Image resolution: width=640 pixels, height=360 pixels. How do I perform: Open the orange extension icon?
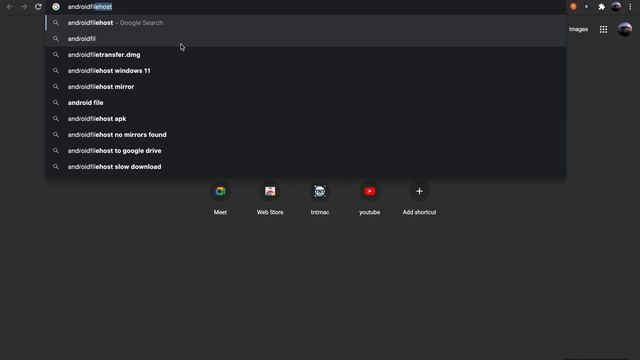[573, 7]
